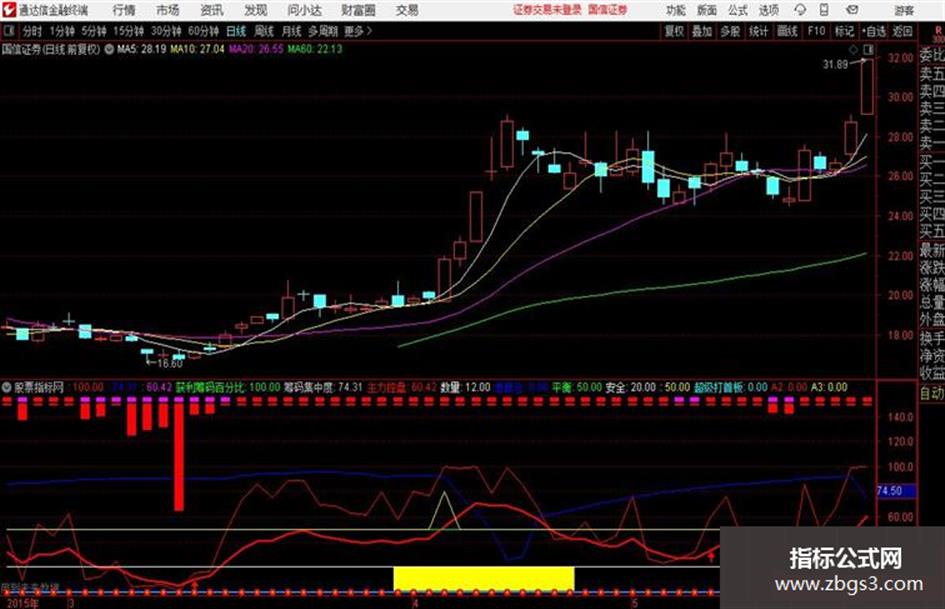Click the 标记 mark button
The width and height of the screenshot is (945, 609).
[x=844, y=31]
